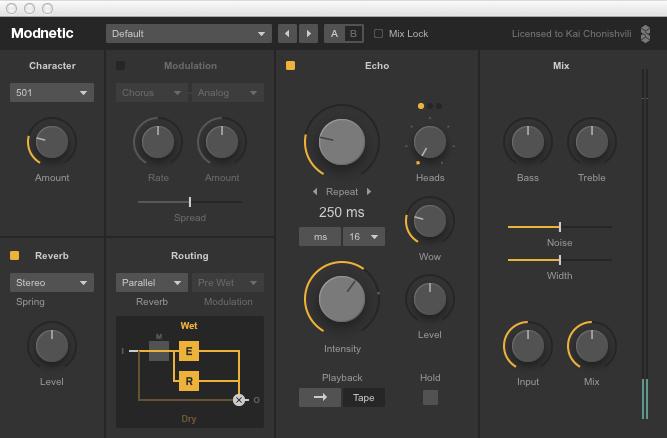Screen dimensions: 667x438
Task: Click the Noise slider
Action: (x=559, y=227)
